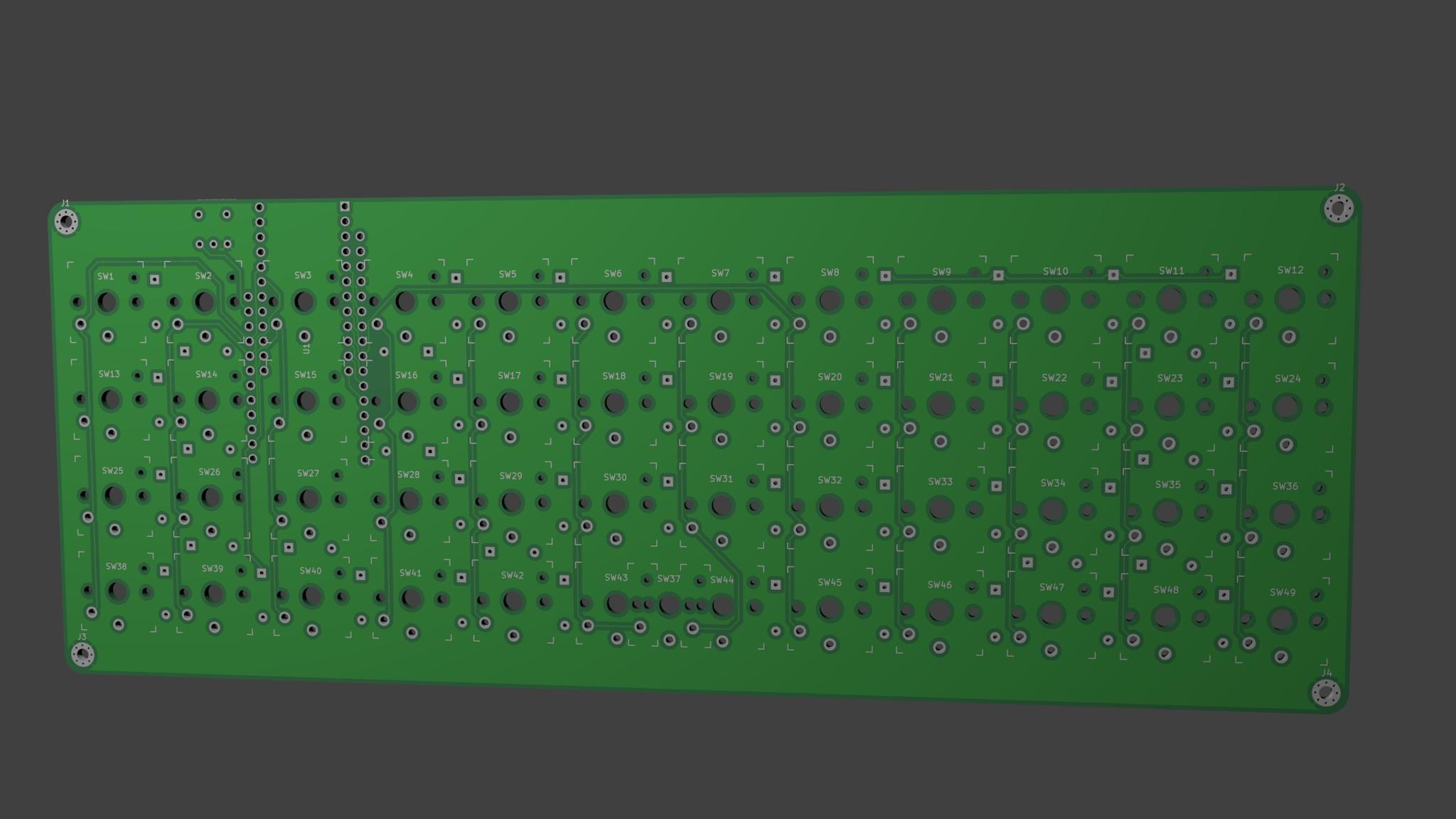Click the square pad beside SW9
The image size is (1456, 819).
click(998, 275)
